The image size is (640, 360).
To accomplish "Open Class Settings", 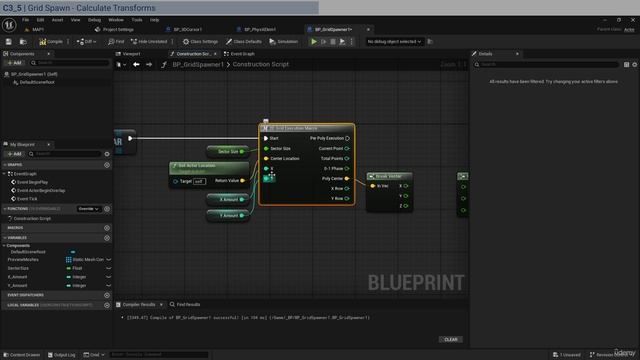I will 200,42.
